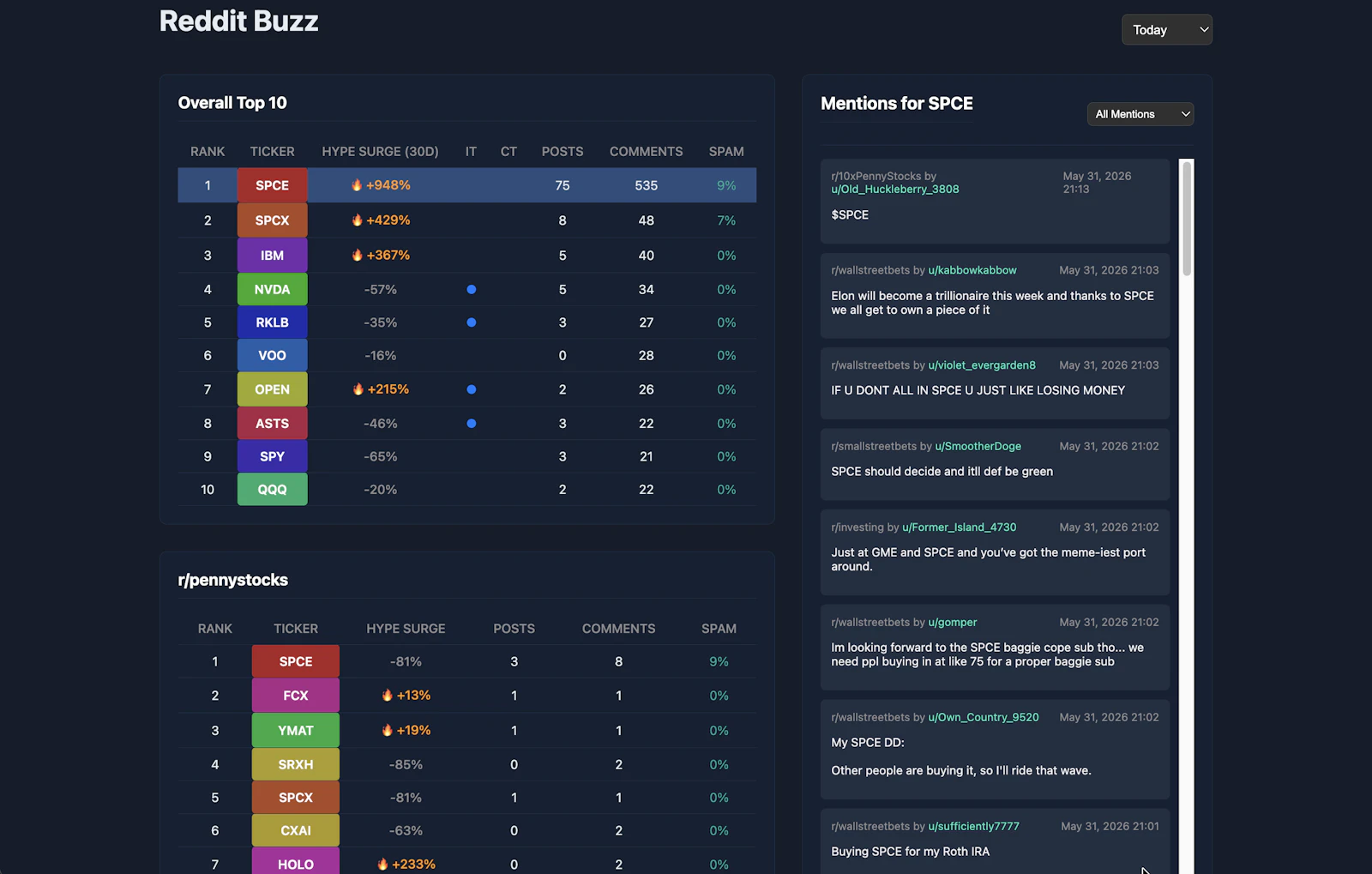Open user profile u/Former_Island_4730
Viewport: 1372px width, 874px height.
point(959,527)
